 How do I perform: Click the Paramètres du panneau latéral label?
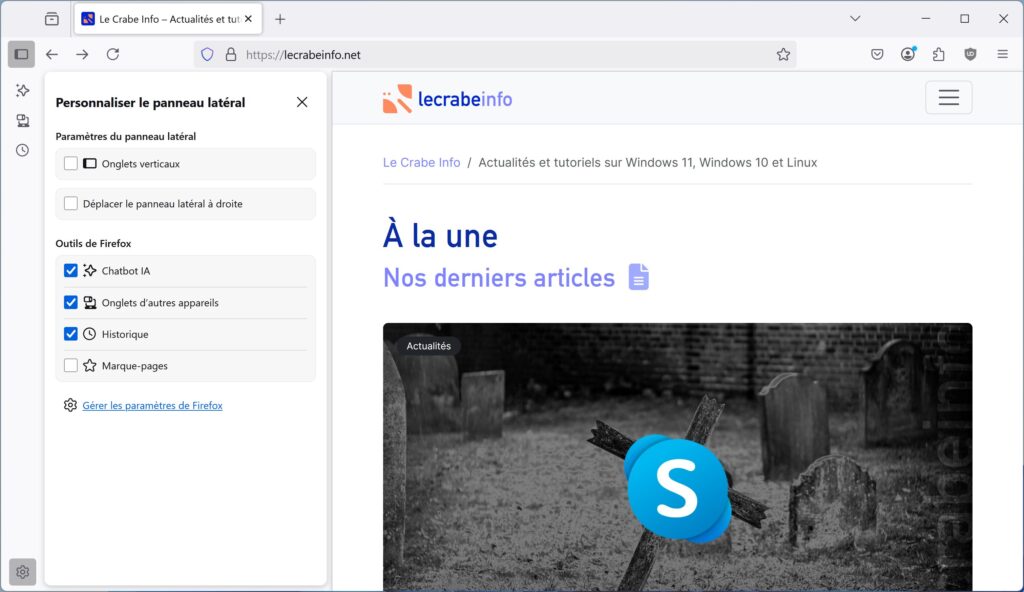(x=125, y=136)
